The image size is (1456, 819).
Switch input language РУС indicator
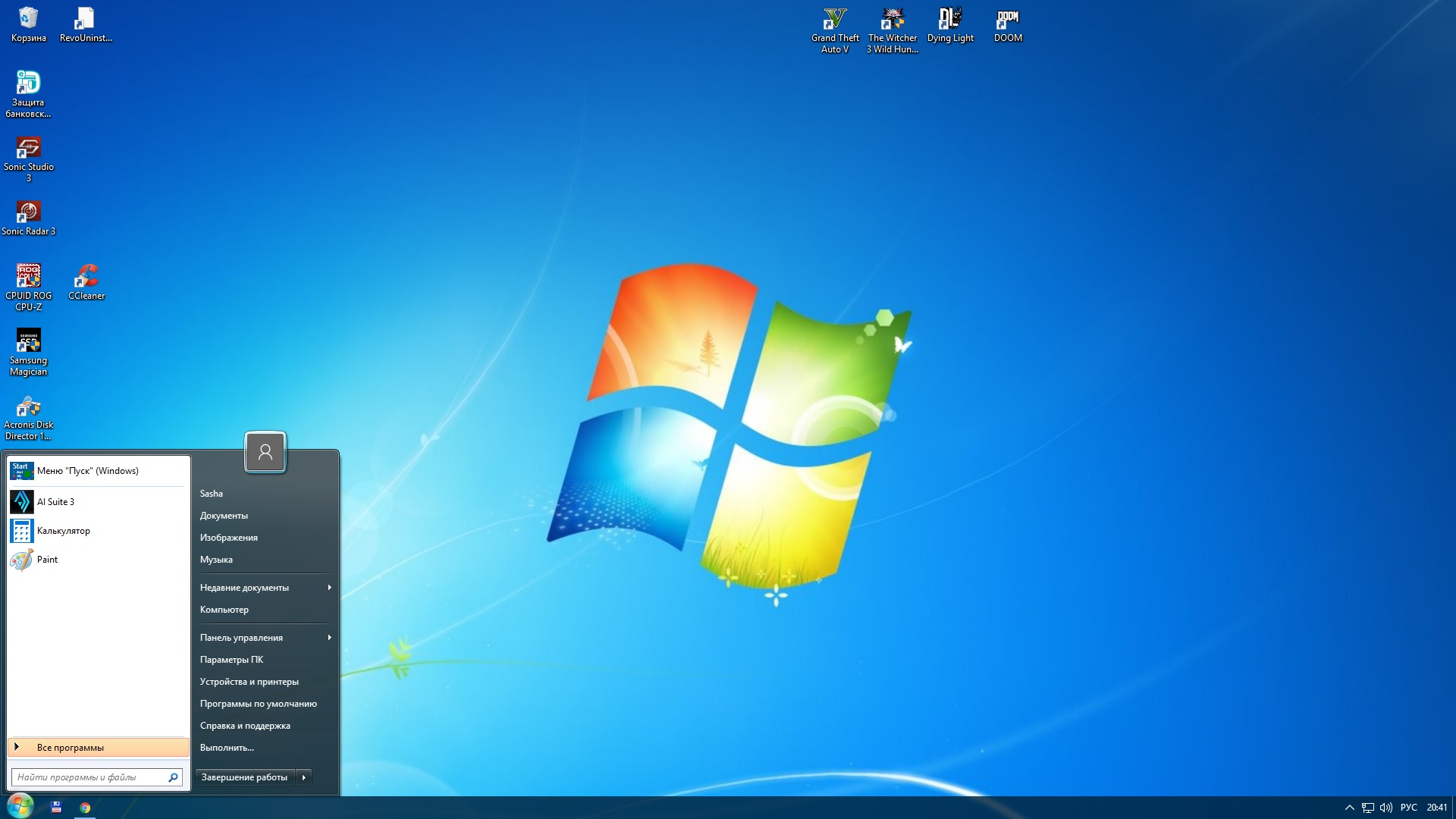coord(1409,808)
